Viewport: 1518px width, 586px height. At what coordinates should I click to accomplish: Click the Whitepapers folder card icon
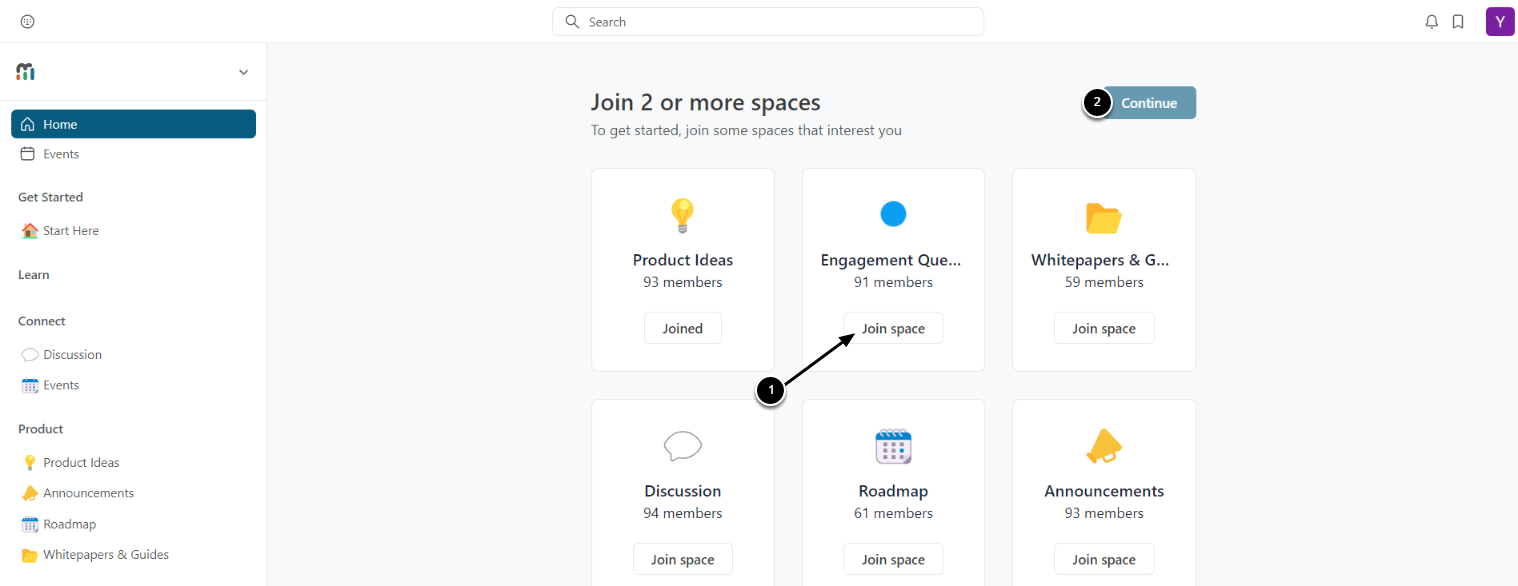click(1104, 217)
